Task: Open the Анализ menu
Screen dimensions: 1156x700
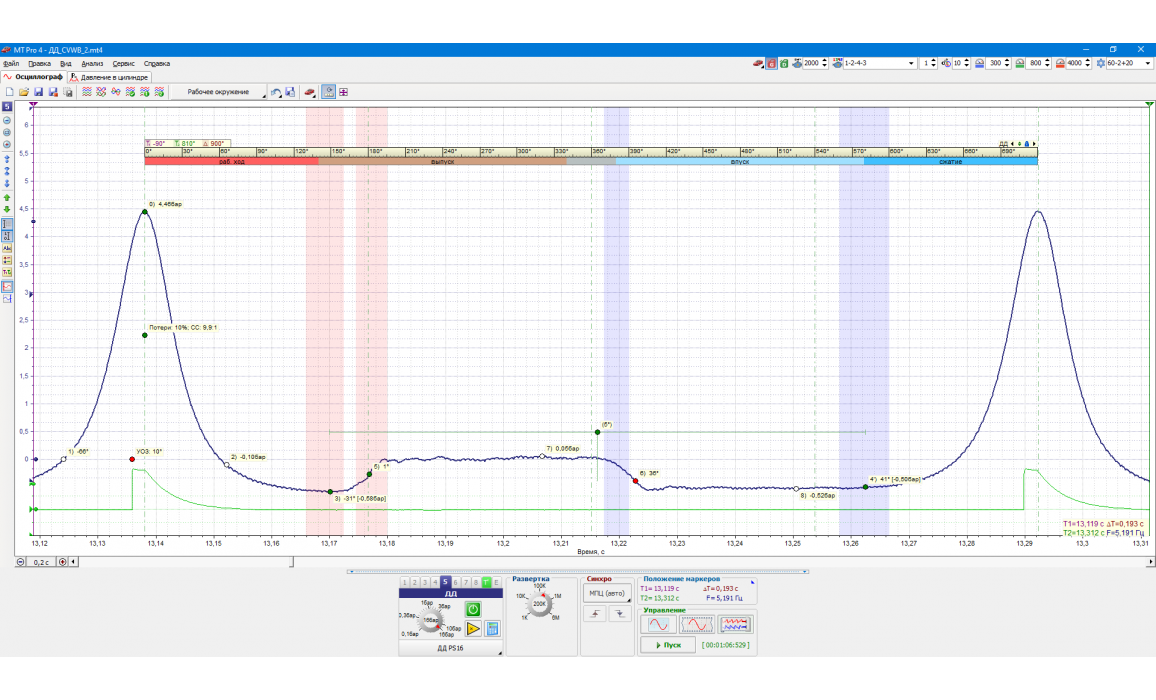Action: [x=92, y=63]
